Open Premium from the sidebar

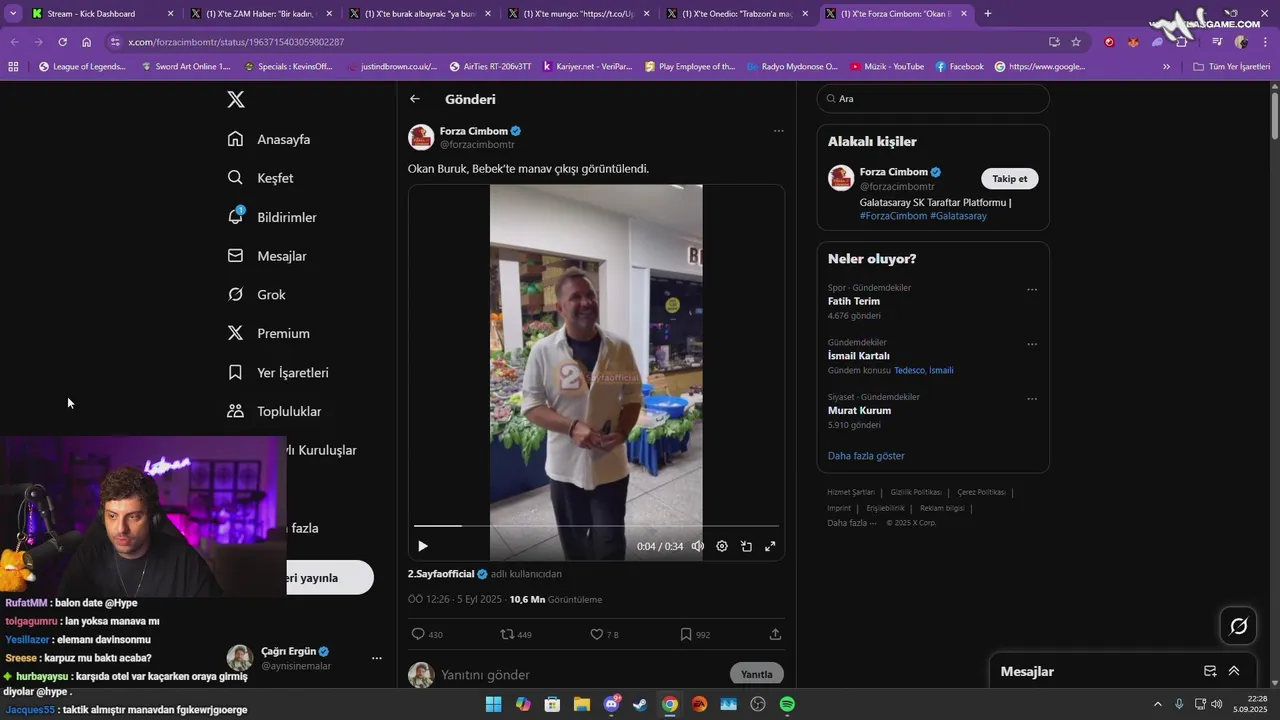pyautogui.click(x=268, y=333)
